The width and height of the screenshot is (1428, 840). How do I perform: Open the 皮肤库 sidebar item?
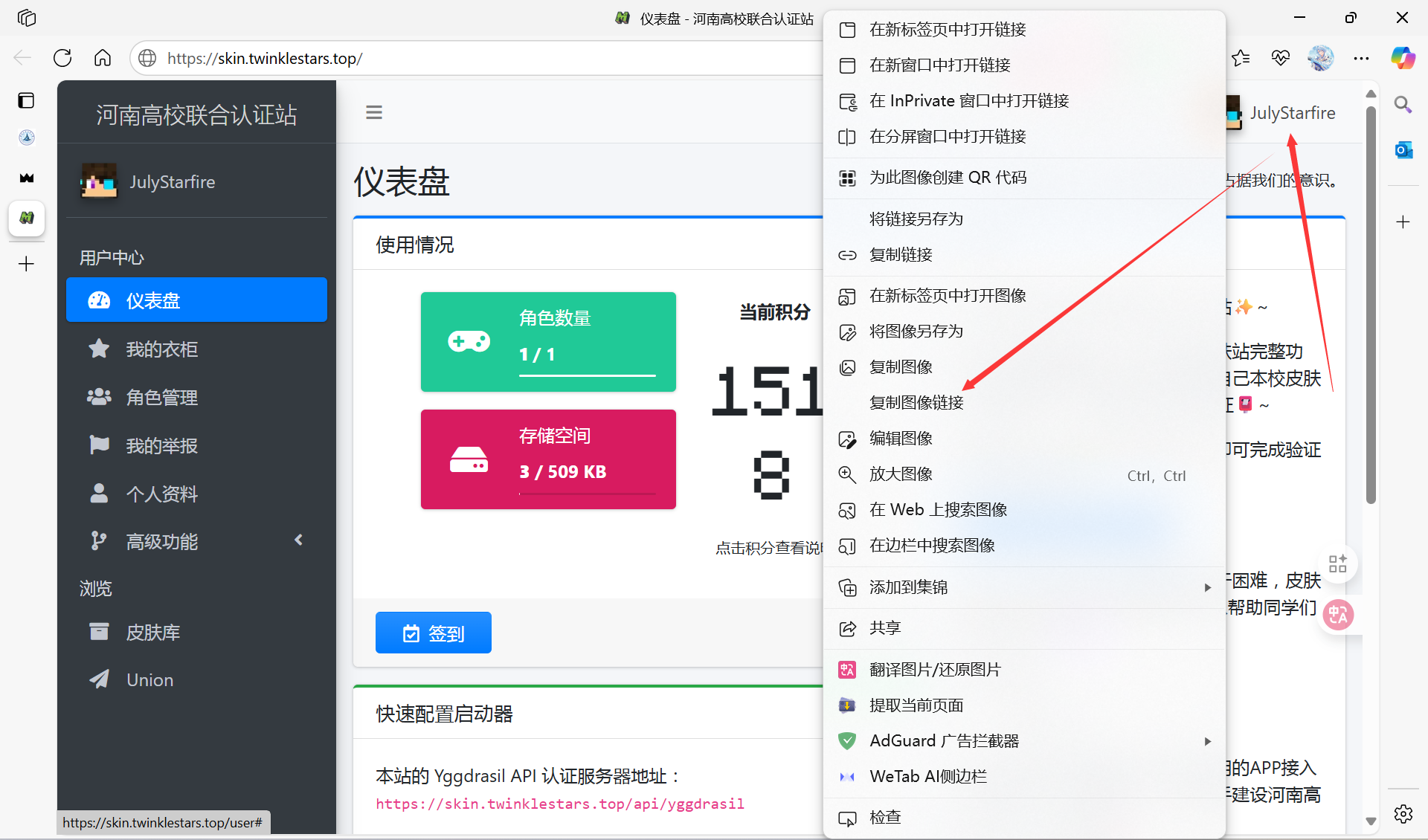click(153, 632)
